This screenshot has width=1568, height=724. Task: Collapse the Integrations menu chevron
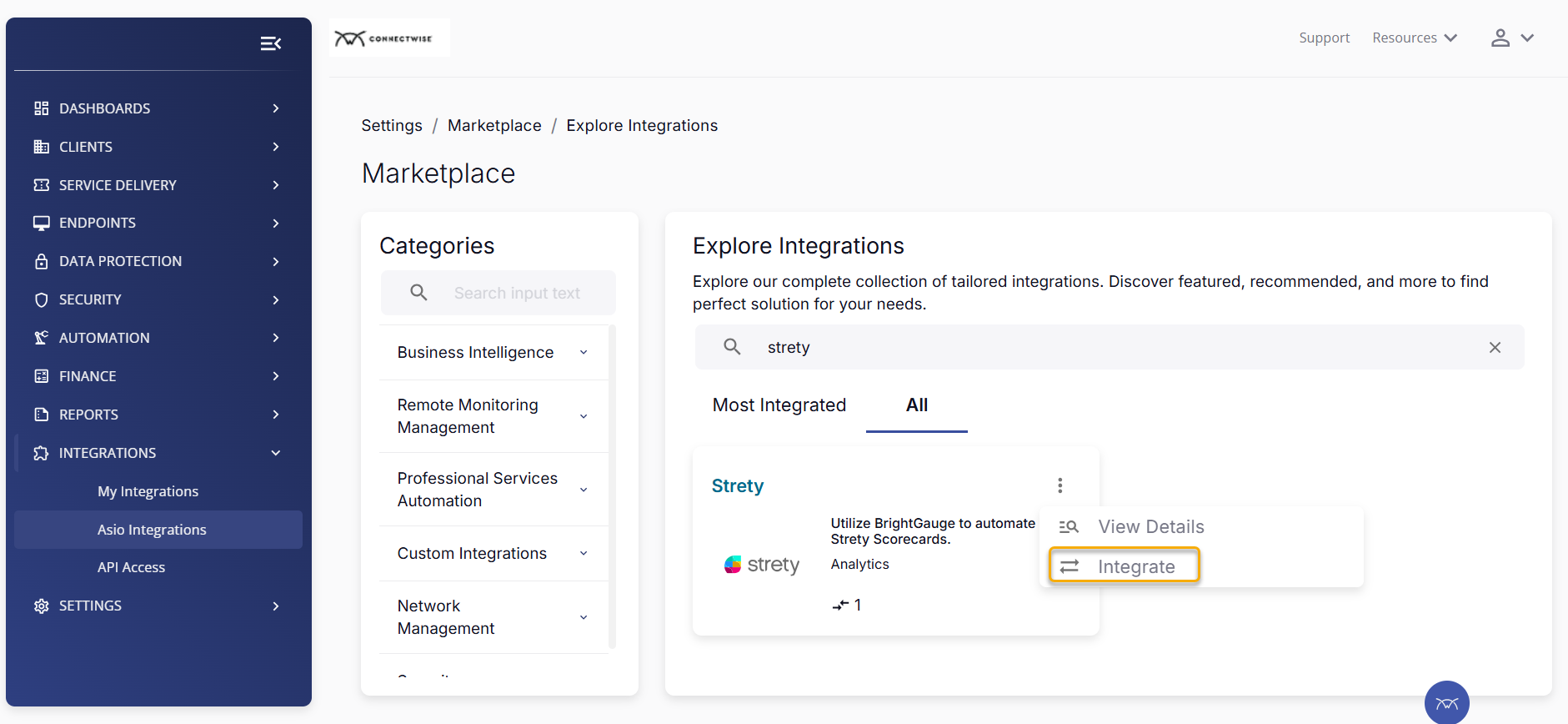click(x=276, y=453)
